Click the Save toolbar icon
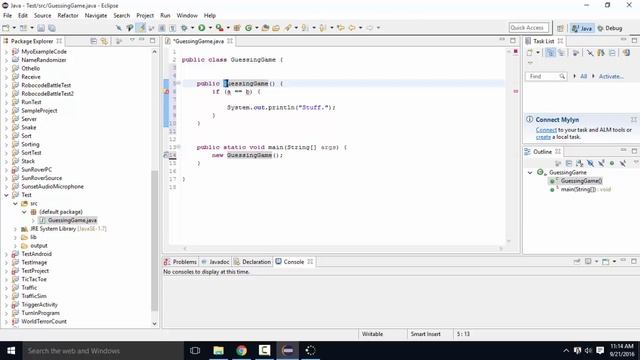Viewport: 640px width, 360px height. pyautogui.click(x=41, y=28)
